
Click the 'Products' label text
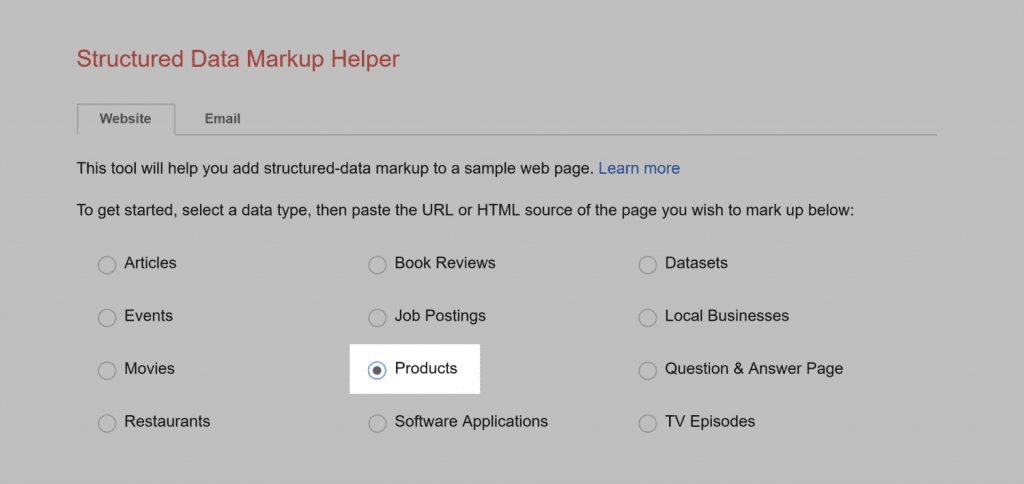pos(426,369)
